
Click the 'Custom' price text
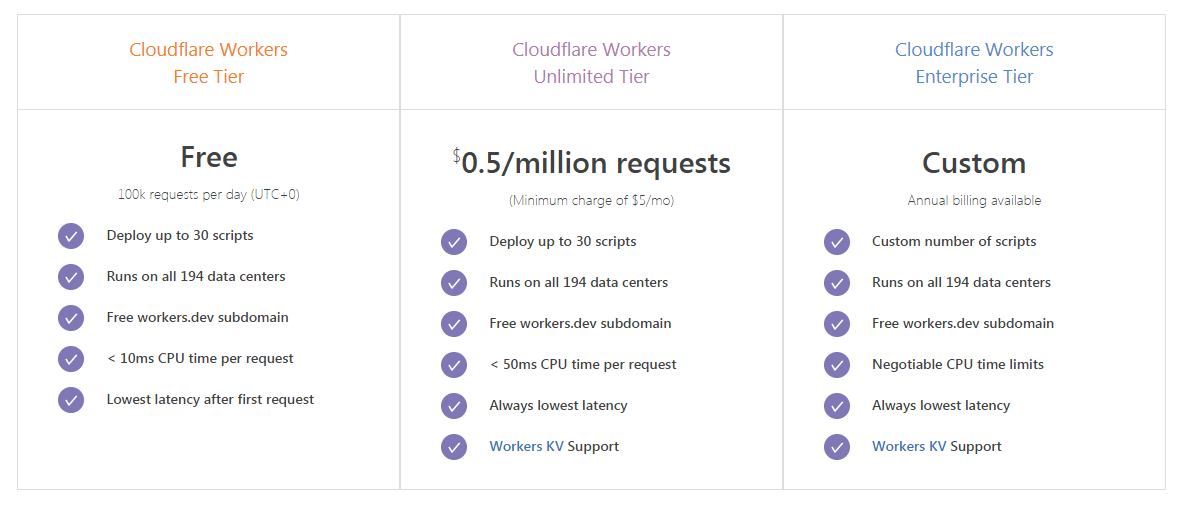click(x=974, y=164)
